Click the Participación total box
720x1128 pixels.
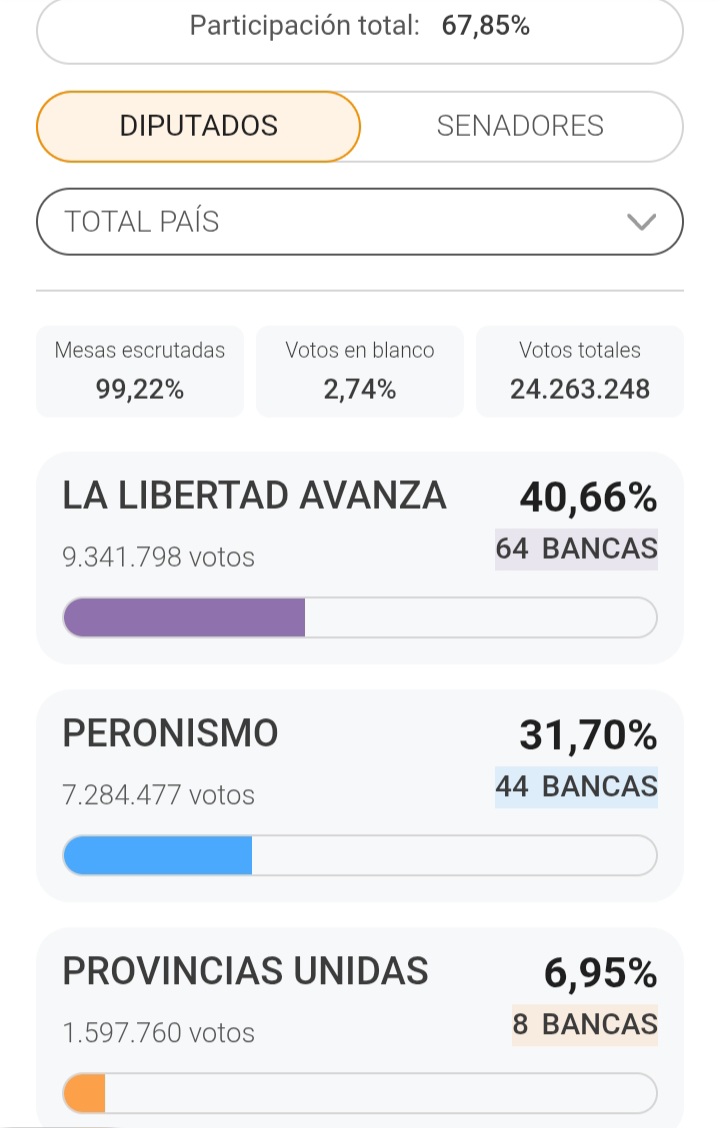click(x=360, y=27)
